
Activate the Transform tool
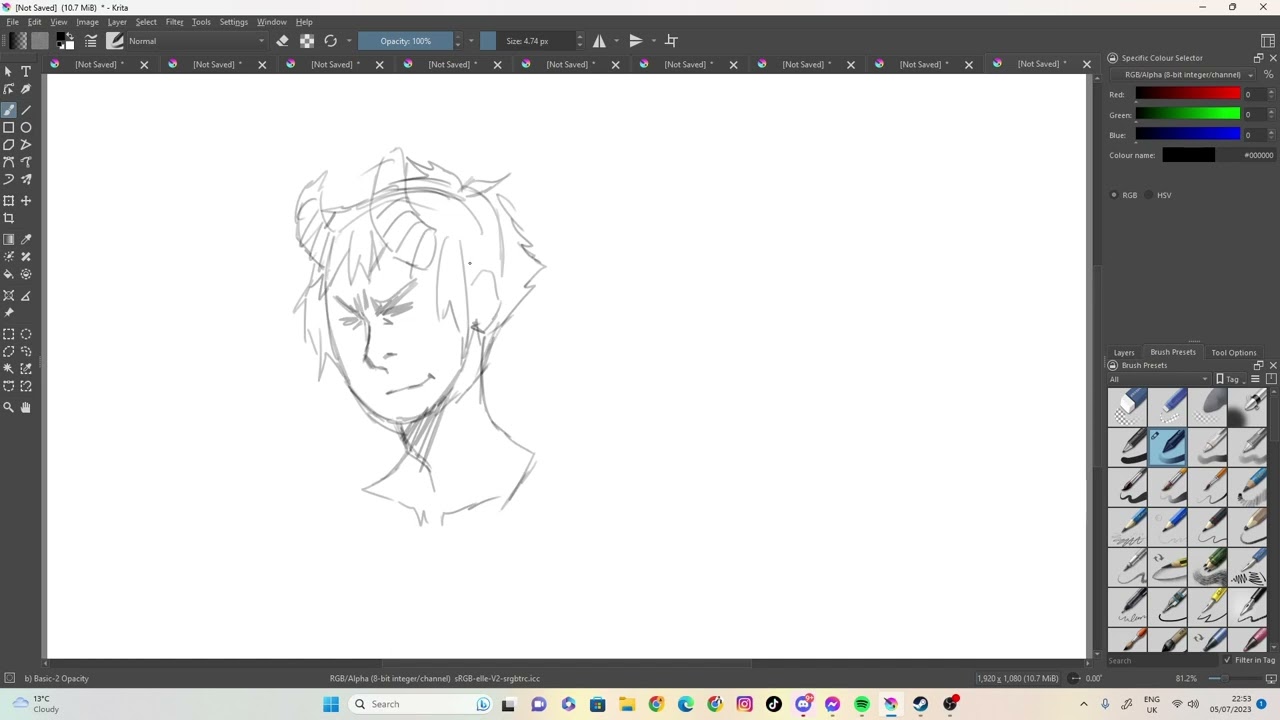click(9, 201)
